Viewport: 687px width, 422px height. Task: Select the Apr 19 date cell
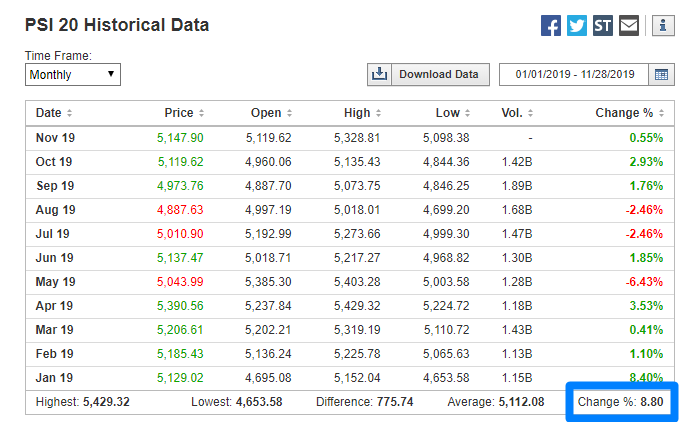[x=54, y=306]
